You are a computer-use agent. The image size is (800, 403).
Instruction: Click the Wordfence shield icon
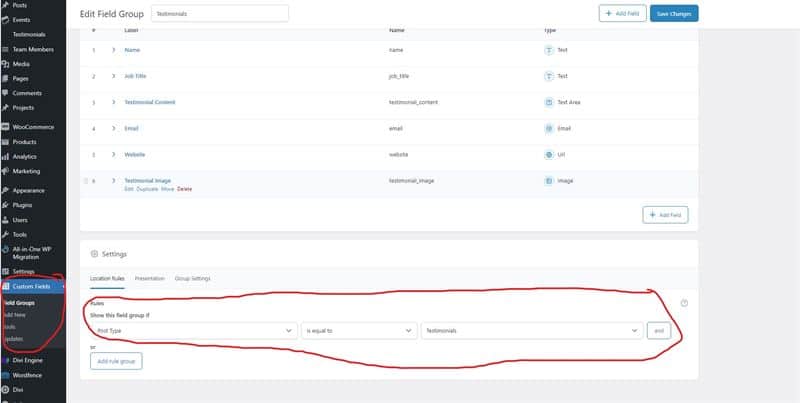pyautogui.click(x=6, y=375)
